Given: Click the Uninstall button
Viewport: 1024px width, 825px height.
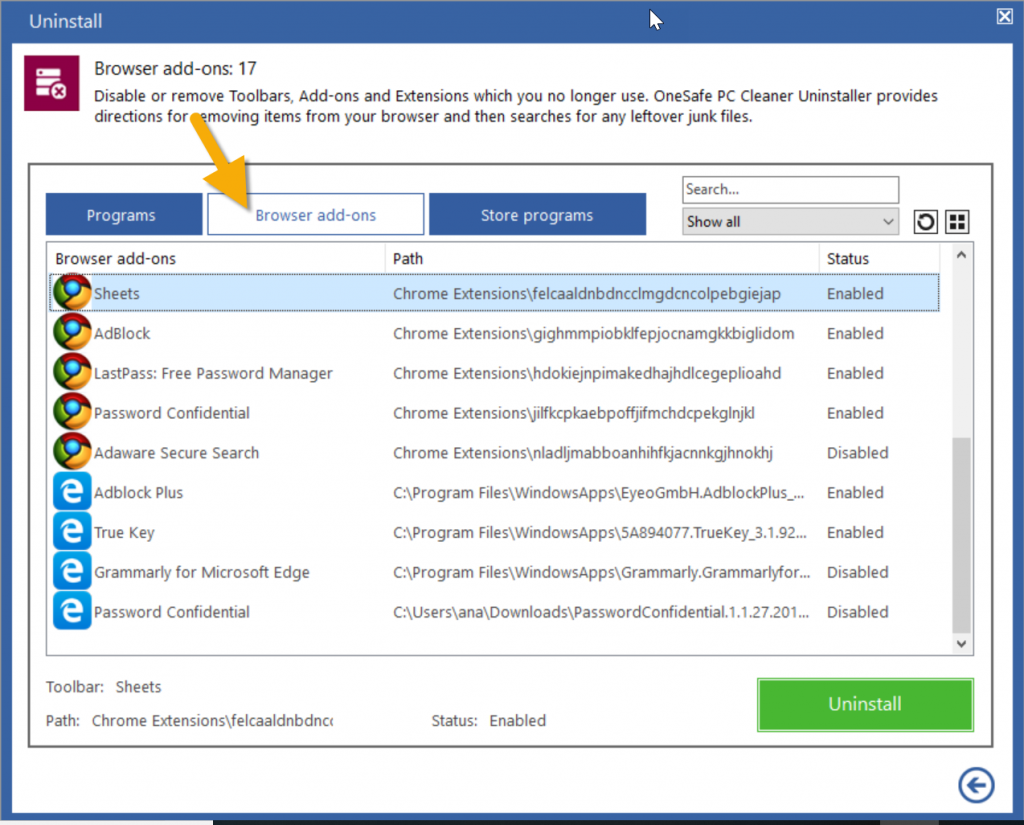Looking at the screenshot, I should click(864, 704).
